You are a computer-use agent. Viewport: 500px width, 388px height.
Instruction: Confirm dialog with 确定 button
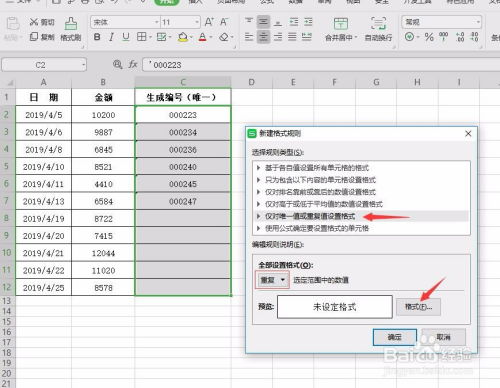point(395,337)
